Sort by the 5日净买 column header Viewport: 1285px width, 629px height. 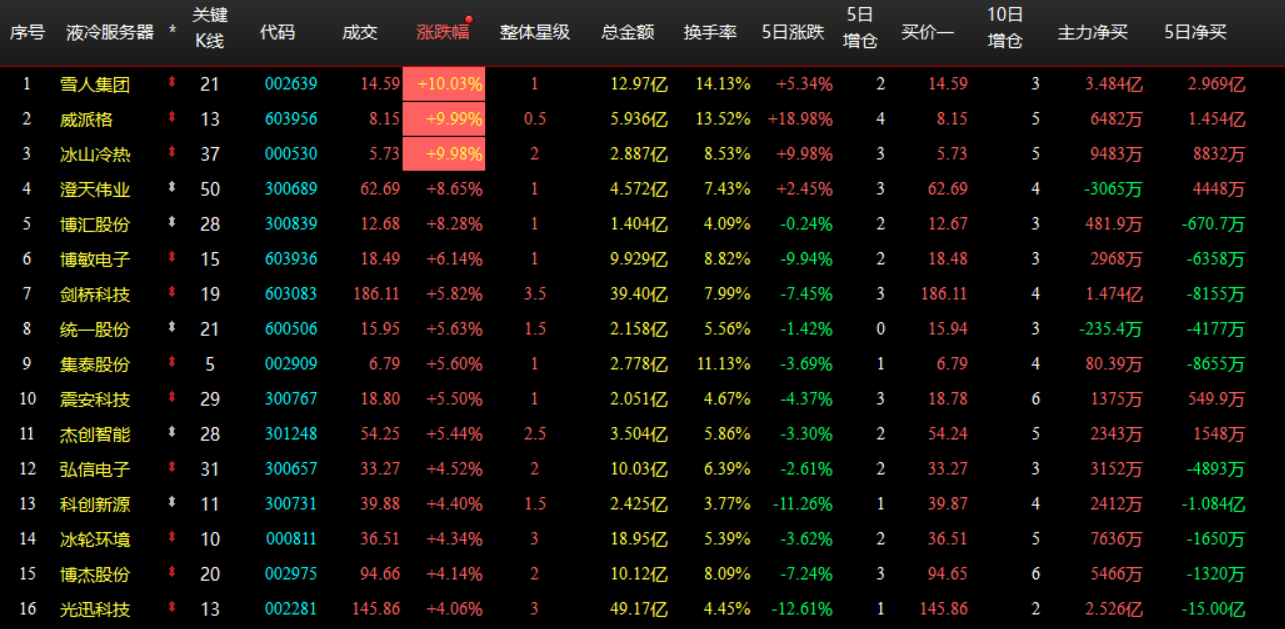(1196, 32)
